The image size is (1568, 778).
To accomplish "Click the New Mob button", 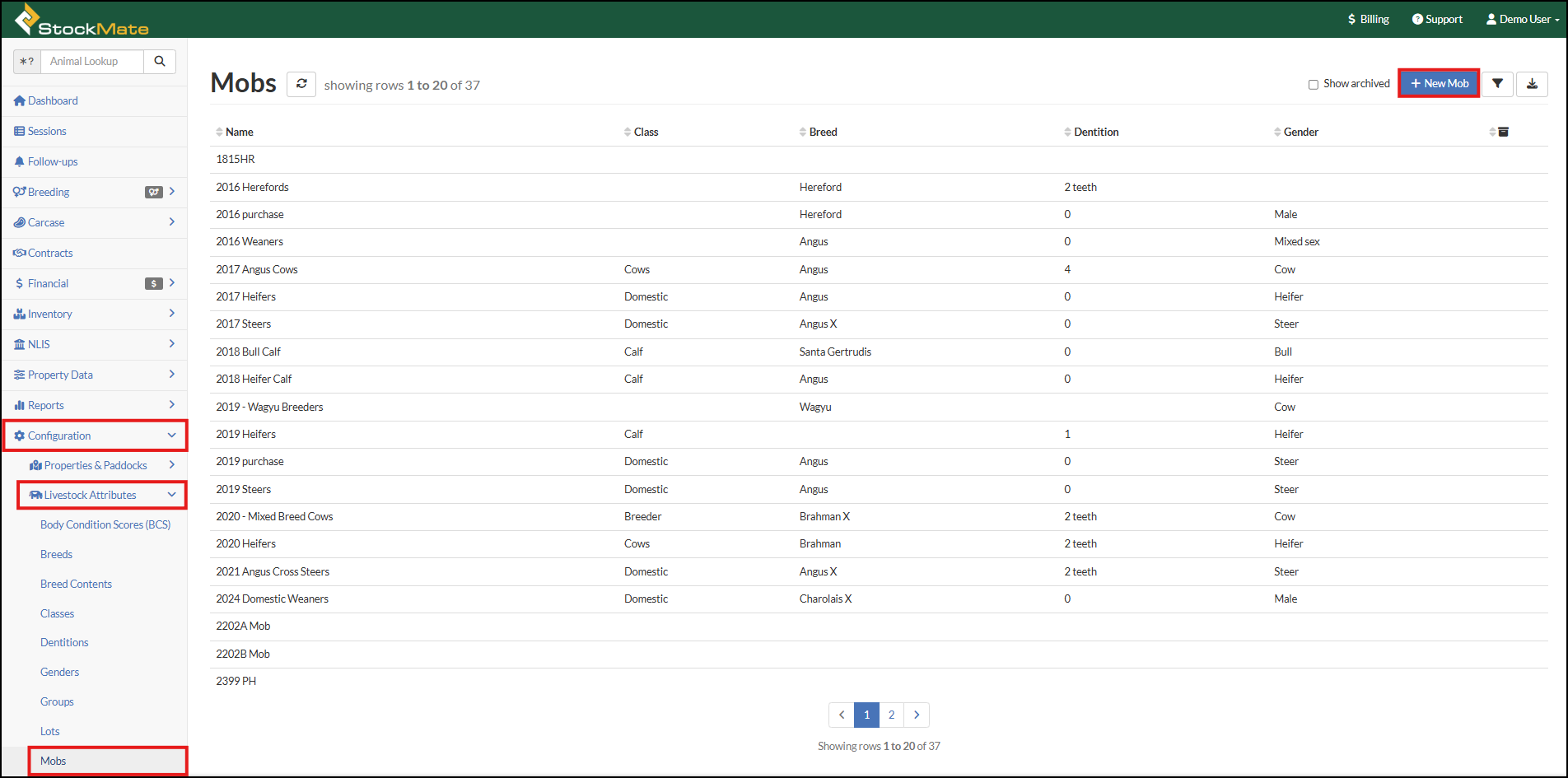I will click(x=1439, y=84).
